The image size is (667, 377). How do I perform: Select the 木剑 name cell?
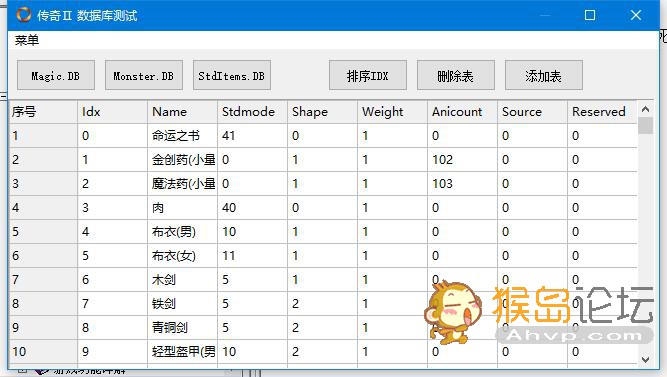coord(182,280)
